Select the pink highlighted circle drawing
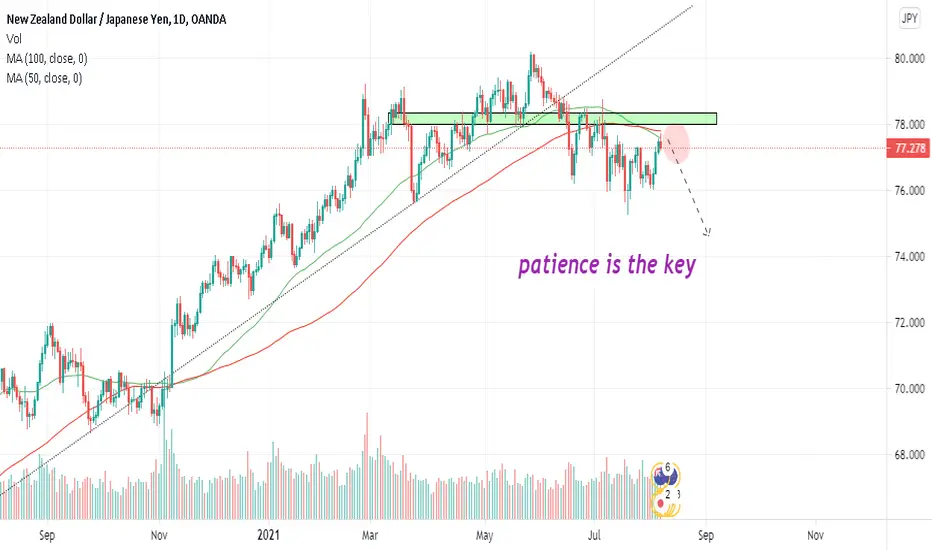This screenshot has width=932, height=550. [x=675, y=144]
